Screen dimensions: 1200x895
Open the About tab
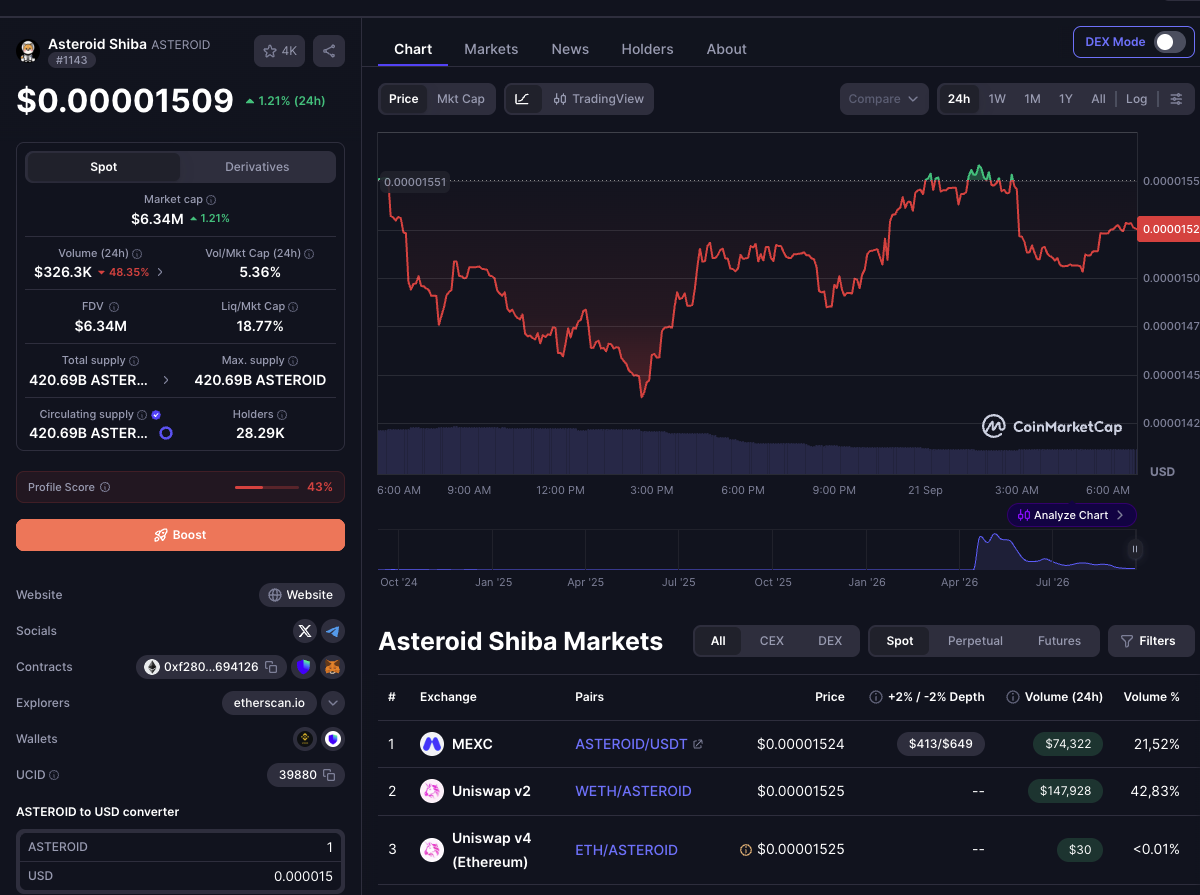click(726, 49)
